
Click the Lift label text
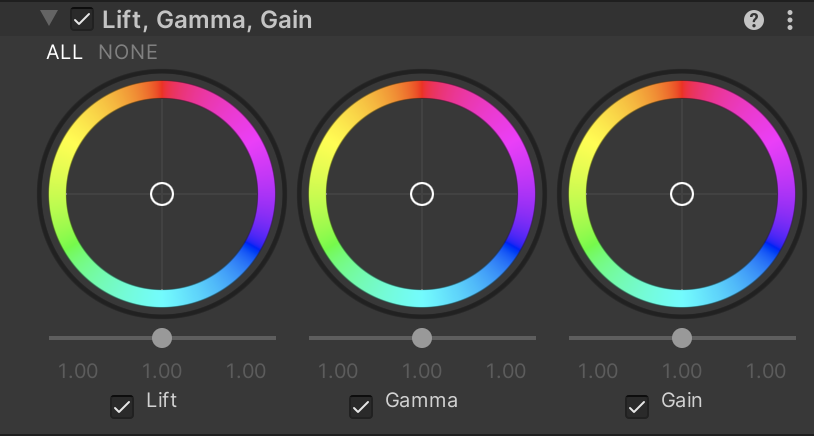(162, 401)
